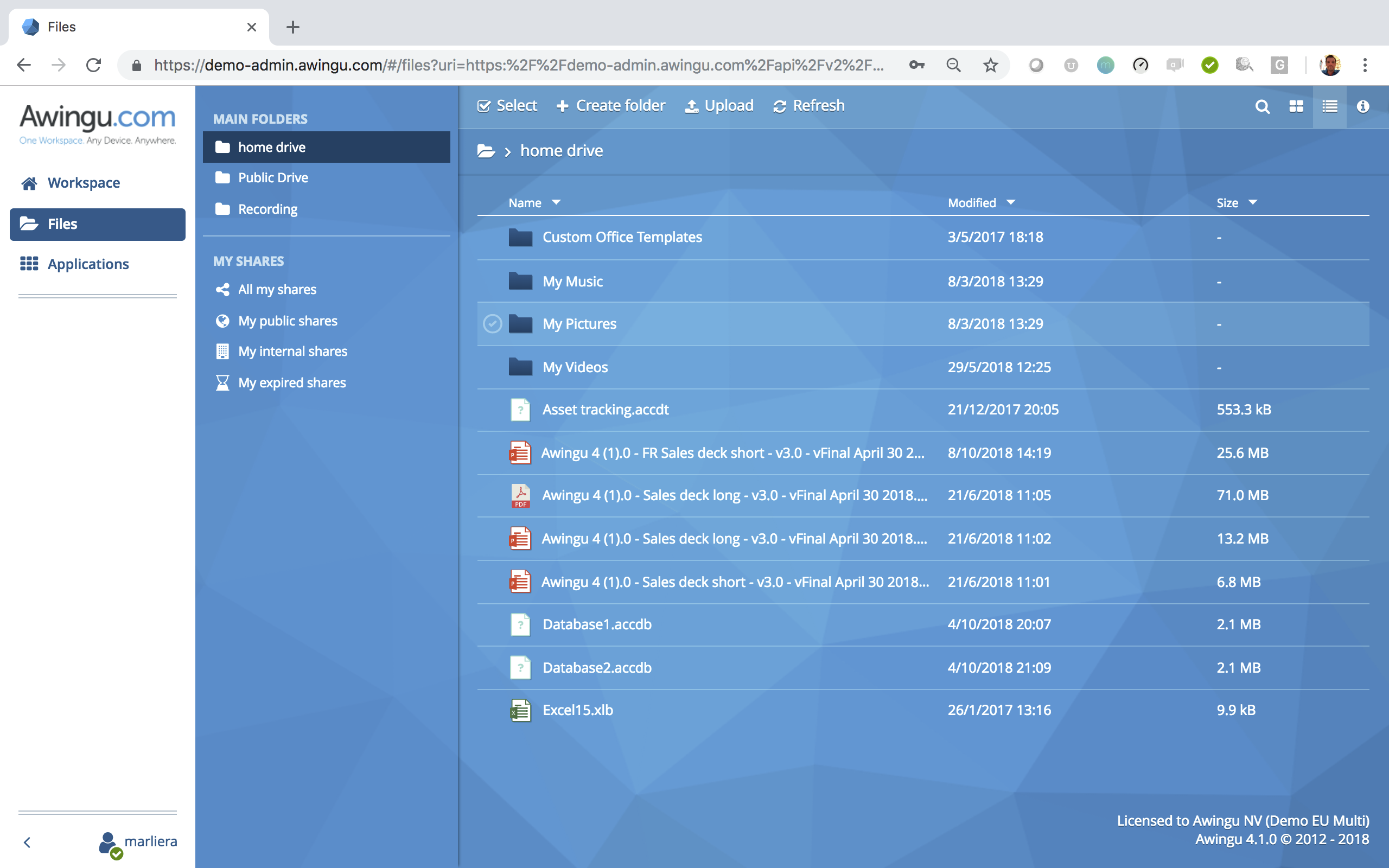This screenshot has height=868, width=1389.
Task: Click the 8/10/2018 14:19 modified date
Action: click(999, 453)
